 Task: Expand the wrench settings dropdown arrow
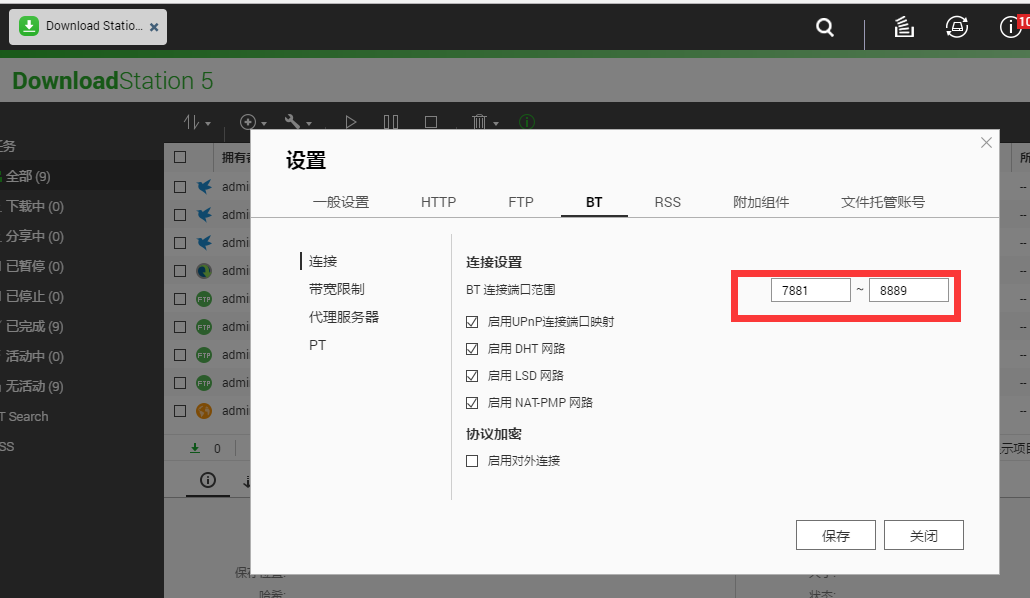coord(309,124)
